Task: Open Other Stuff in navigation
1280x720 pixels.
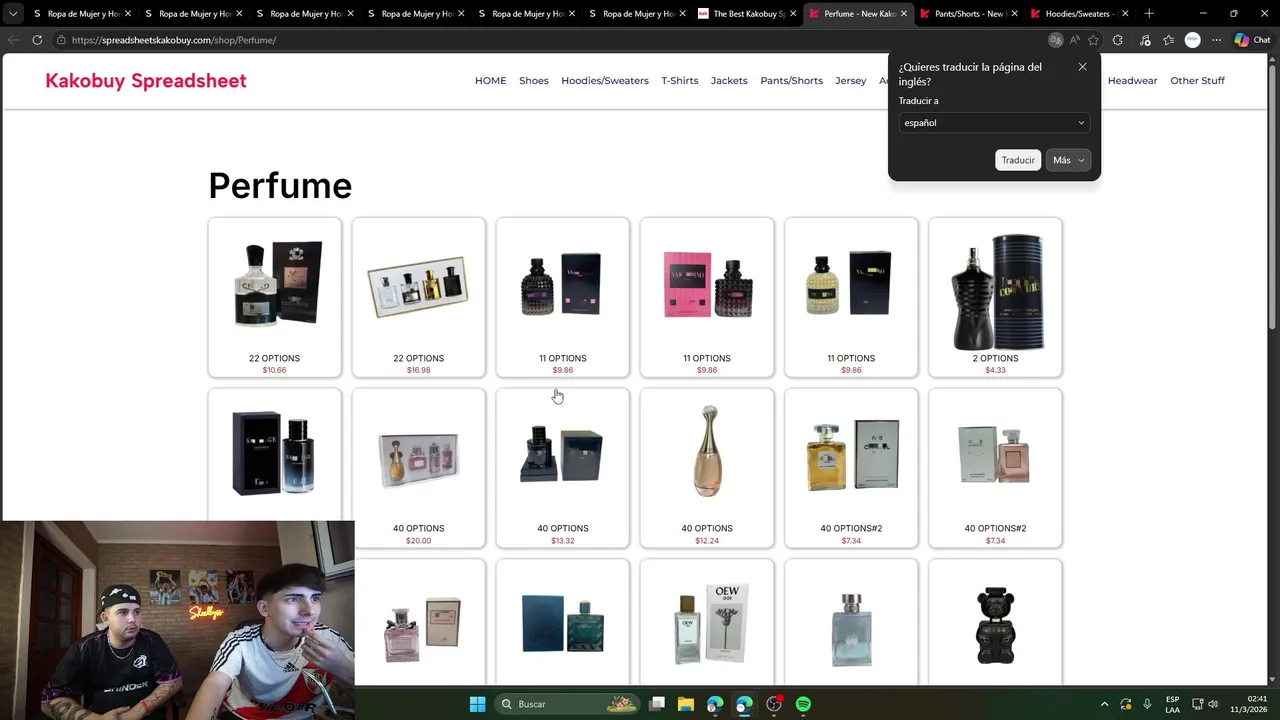Action: (1197, 81)
